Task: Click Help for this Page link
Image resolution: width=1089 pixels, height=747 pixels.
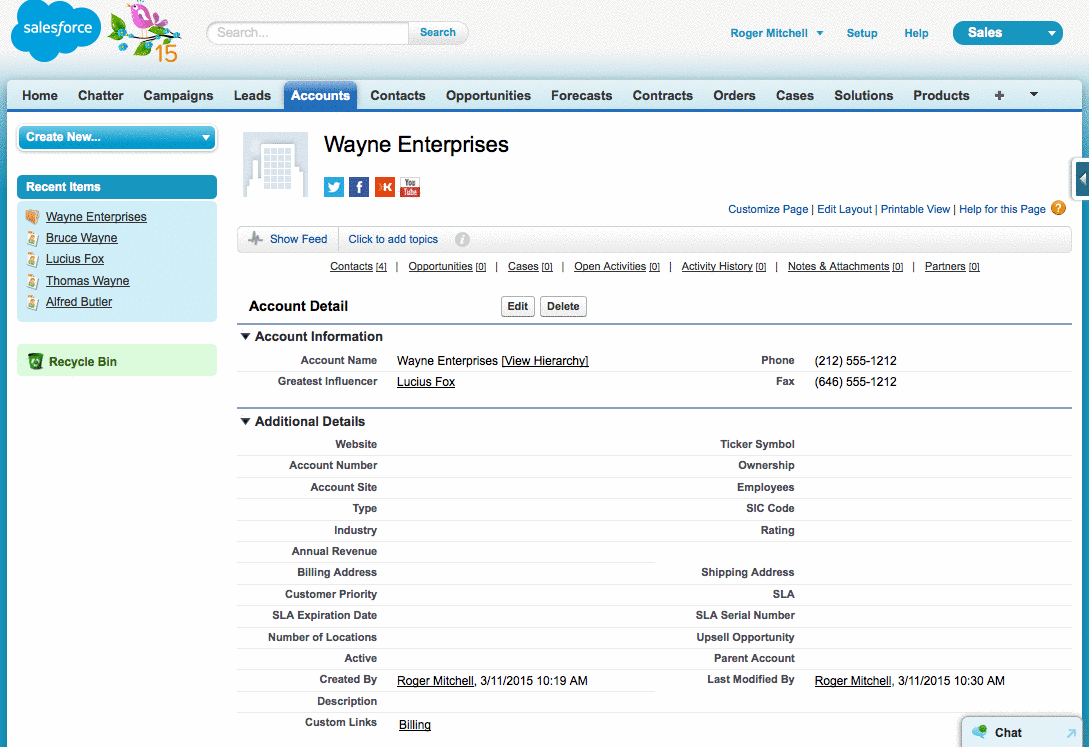Action: click(1002, 209)
